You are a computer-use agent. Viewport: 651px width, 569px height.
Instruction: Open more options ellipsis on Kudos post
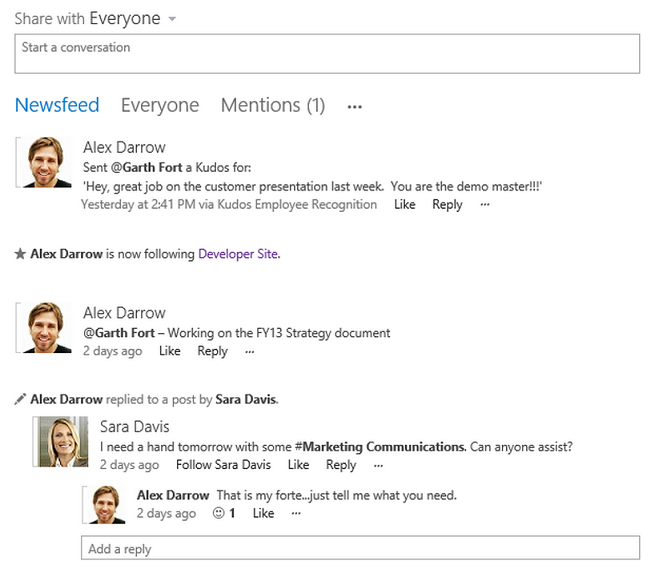click(485, 204)
